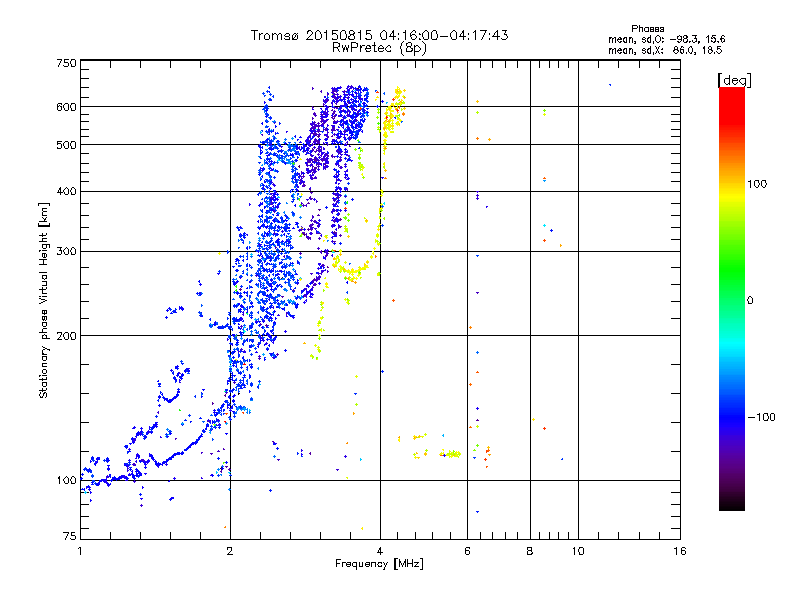Click the y-axis tick label '750'
Screen dimensions: 800x600
coord(66,63)
